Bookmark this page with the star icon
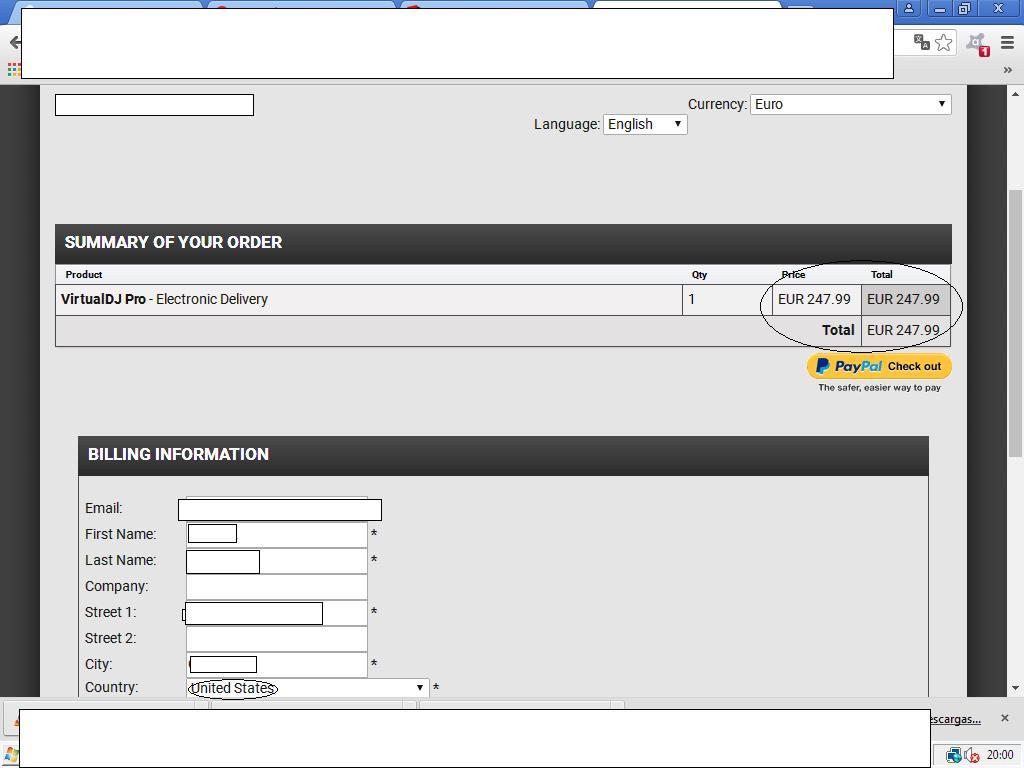Image resolution: width=1024 pixels, height=768 pixels. pos(944,43)
